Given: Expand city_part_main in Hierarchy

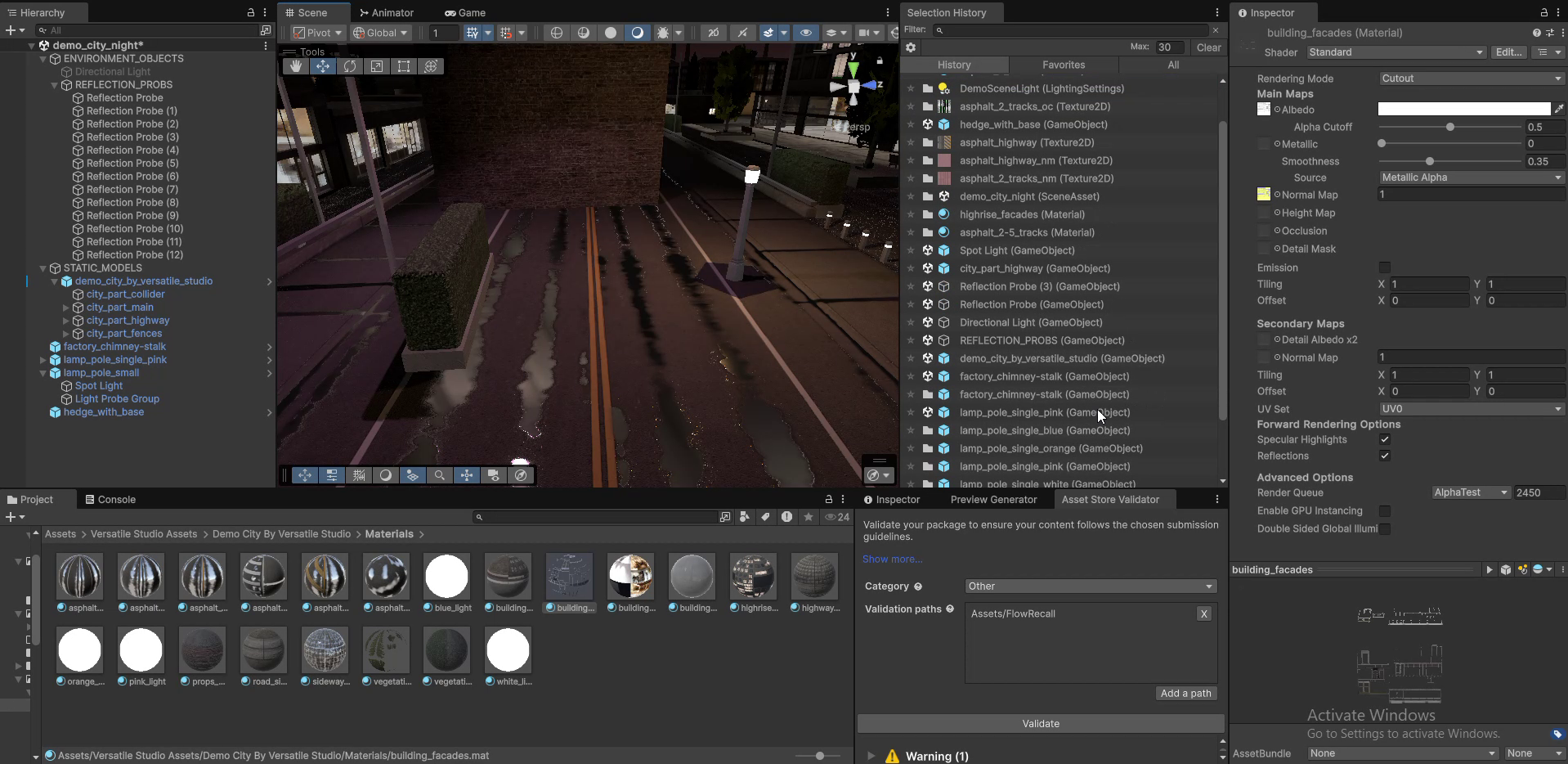Looking at the screenshot, I should [x=66, y=308].
